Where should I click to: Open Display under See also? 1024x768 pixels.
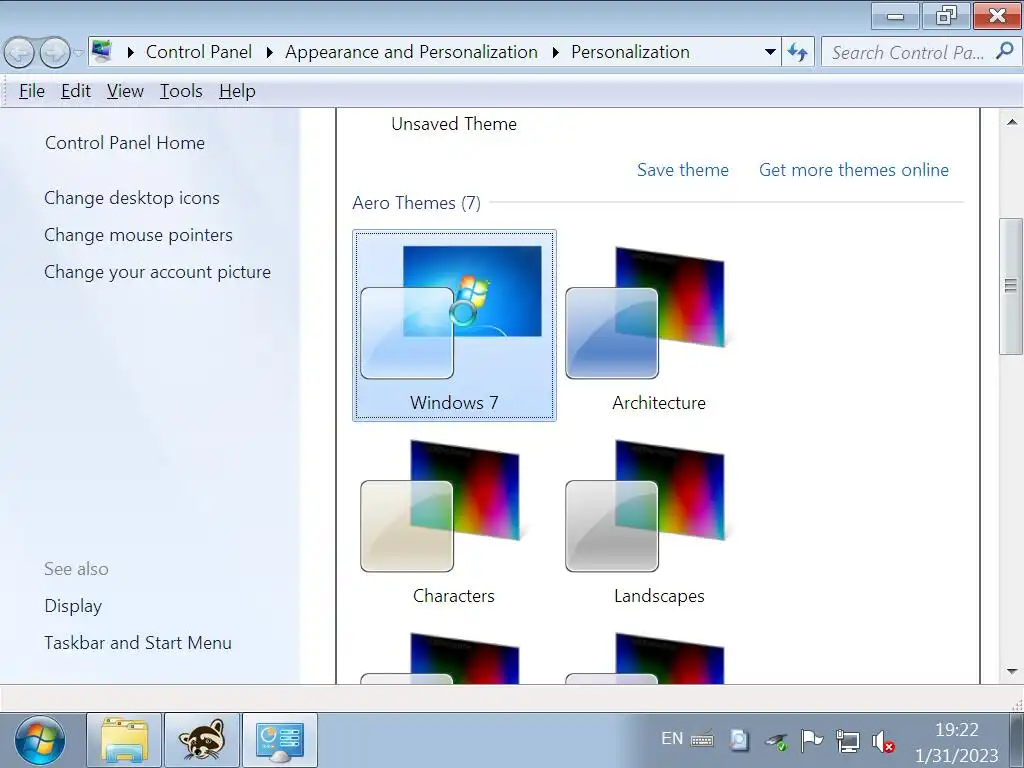[x=73, y=606]
